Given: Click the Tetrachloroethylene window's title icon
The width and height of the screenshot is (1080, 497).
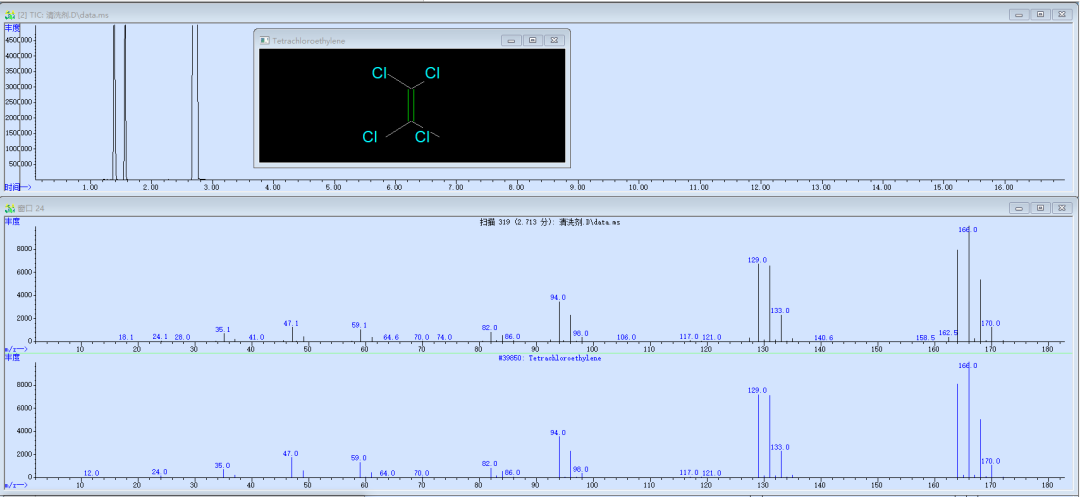Looking at the screenshot, I should (x=265, y=41).
